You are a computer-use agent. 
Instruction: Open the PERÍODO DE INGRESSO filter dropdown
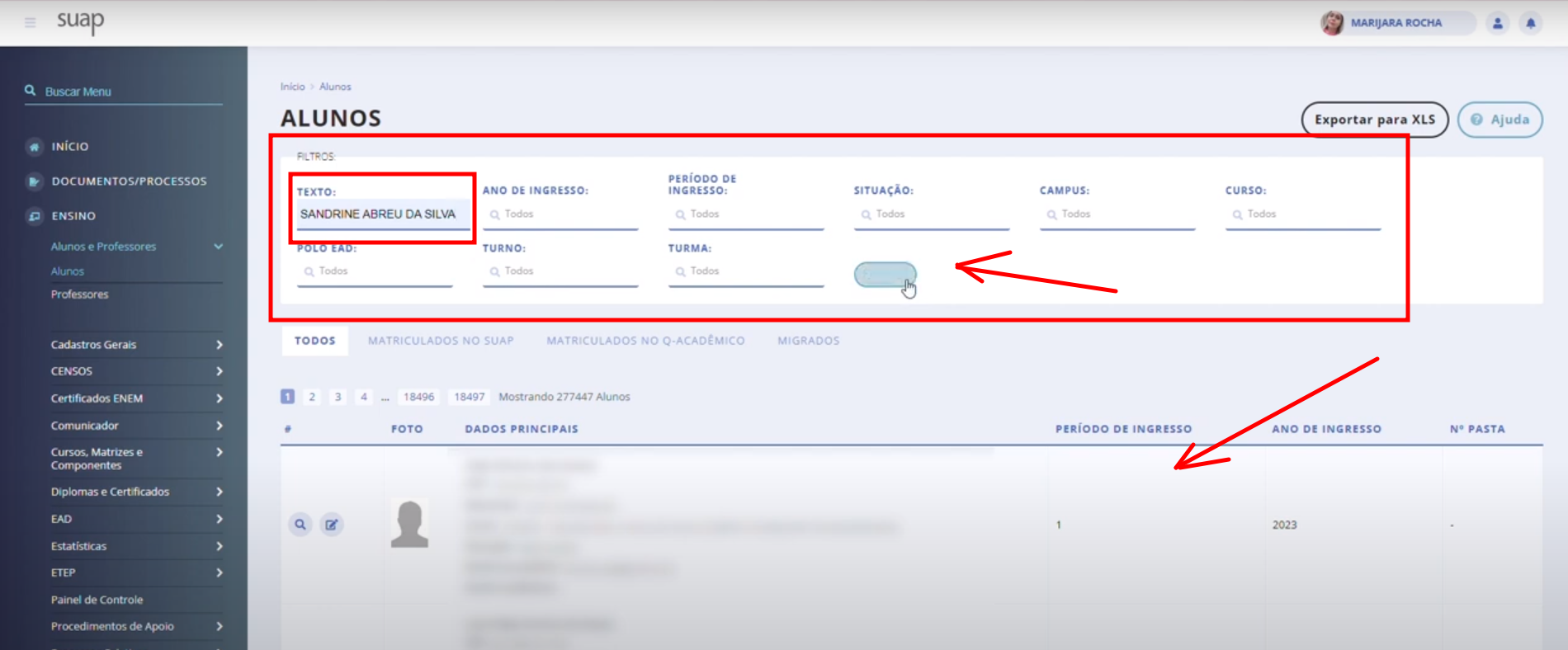(x=746, y=214)
